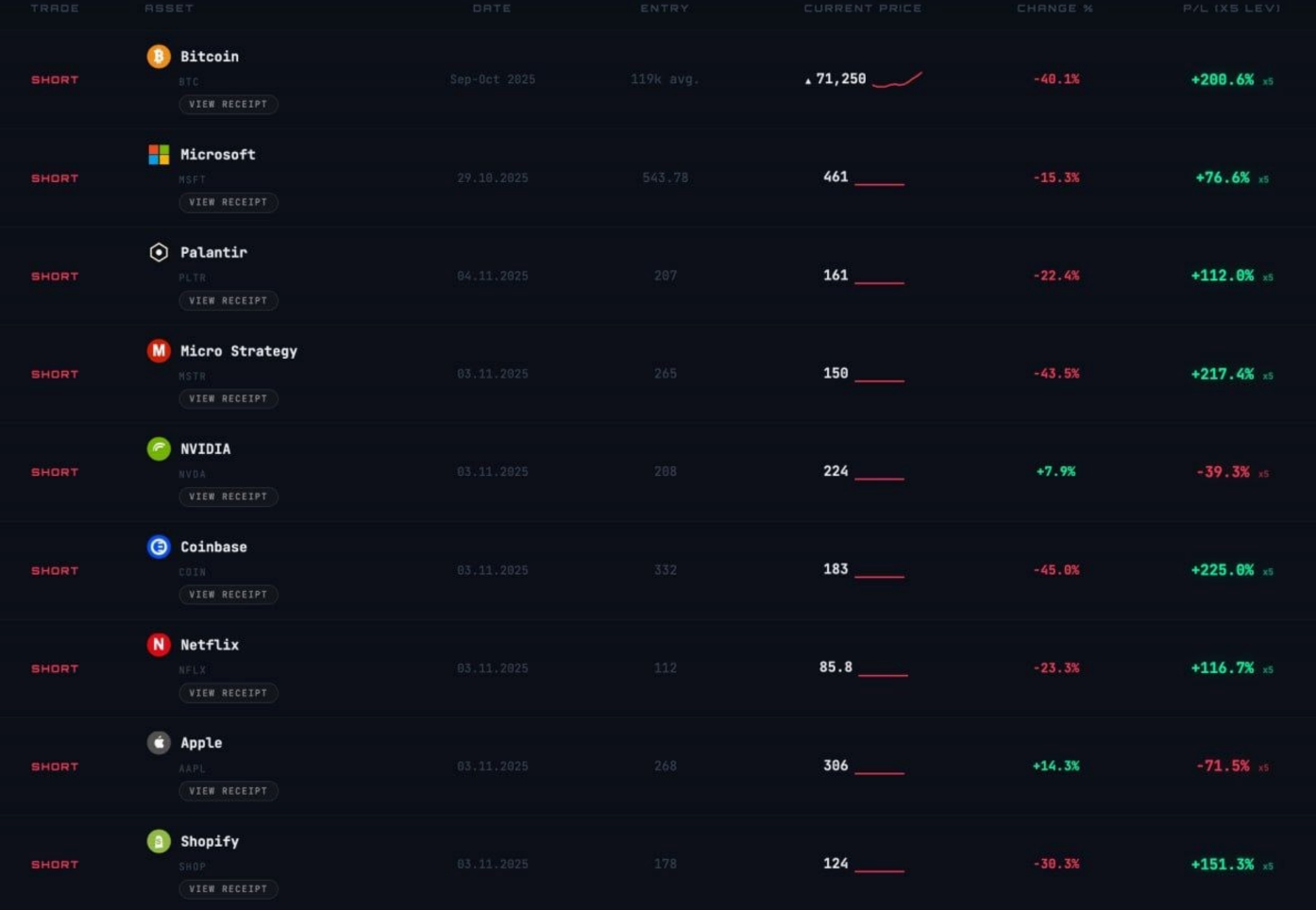Image resolution: width=1316 pixels, height=910 pixels.
Task: Open View Receipt for Microsoft
Action: (x=228, y=202)
